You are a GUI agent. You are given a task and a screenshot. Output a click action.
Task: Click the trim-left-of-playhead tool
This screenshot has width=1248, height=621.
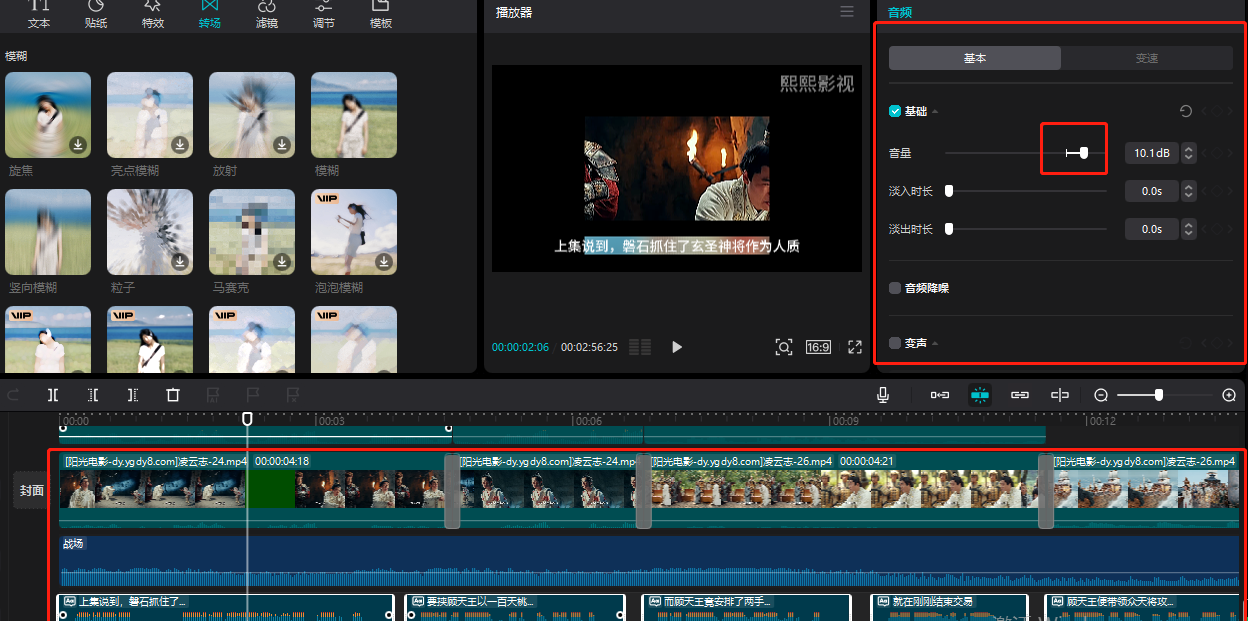[93, 395]
